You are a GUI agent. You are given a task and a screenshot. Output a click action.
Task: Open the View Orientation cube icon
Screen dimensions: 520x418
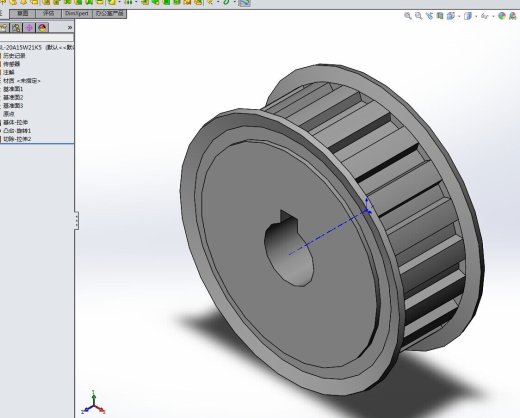451,16
